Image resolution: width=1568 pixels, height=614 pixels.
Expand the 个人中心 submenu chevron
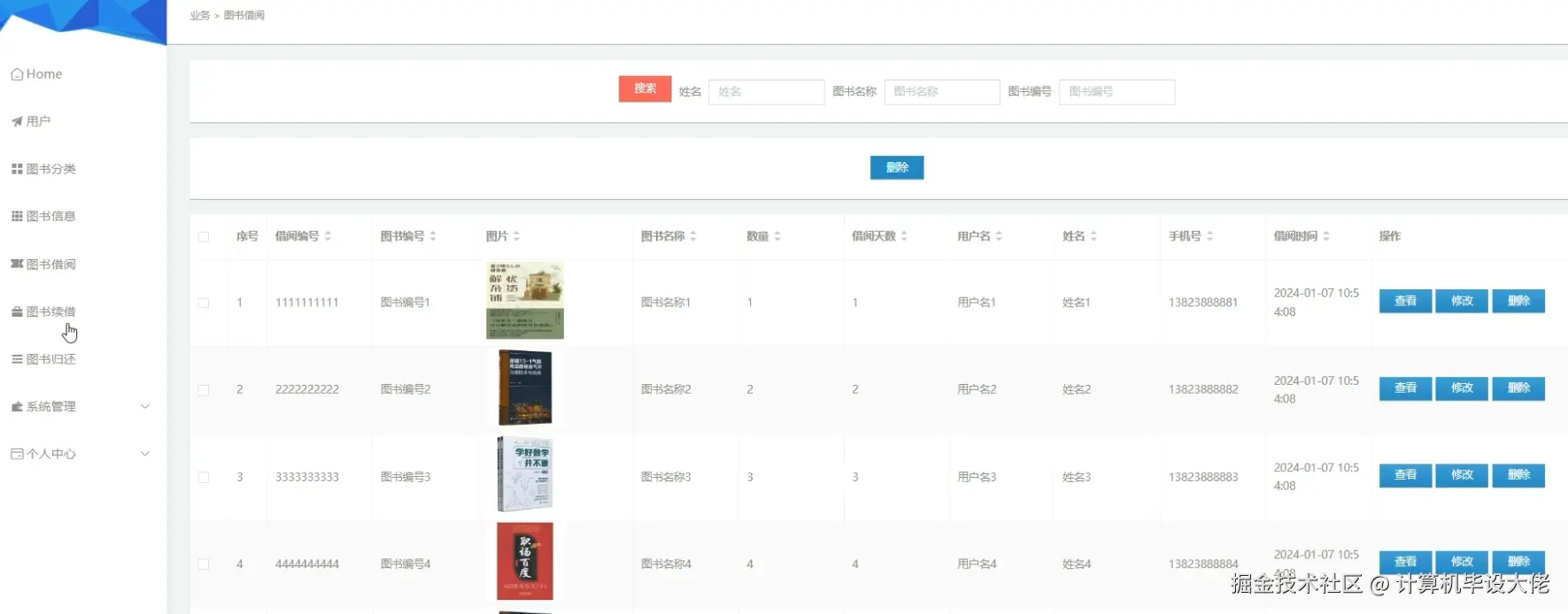(x=145, y=454)
